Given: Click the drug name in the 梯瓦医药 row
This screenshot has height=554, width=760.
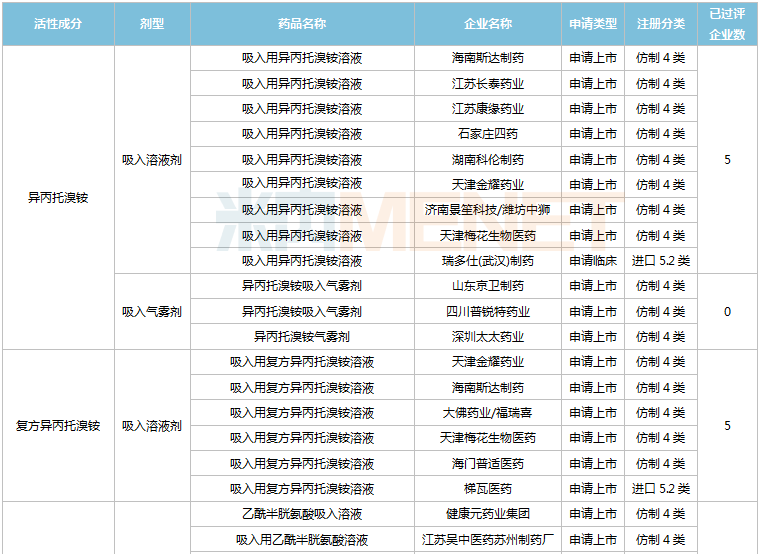Looking at the screenshot, I should pyautogui.click(x=302, y=489).
